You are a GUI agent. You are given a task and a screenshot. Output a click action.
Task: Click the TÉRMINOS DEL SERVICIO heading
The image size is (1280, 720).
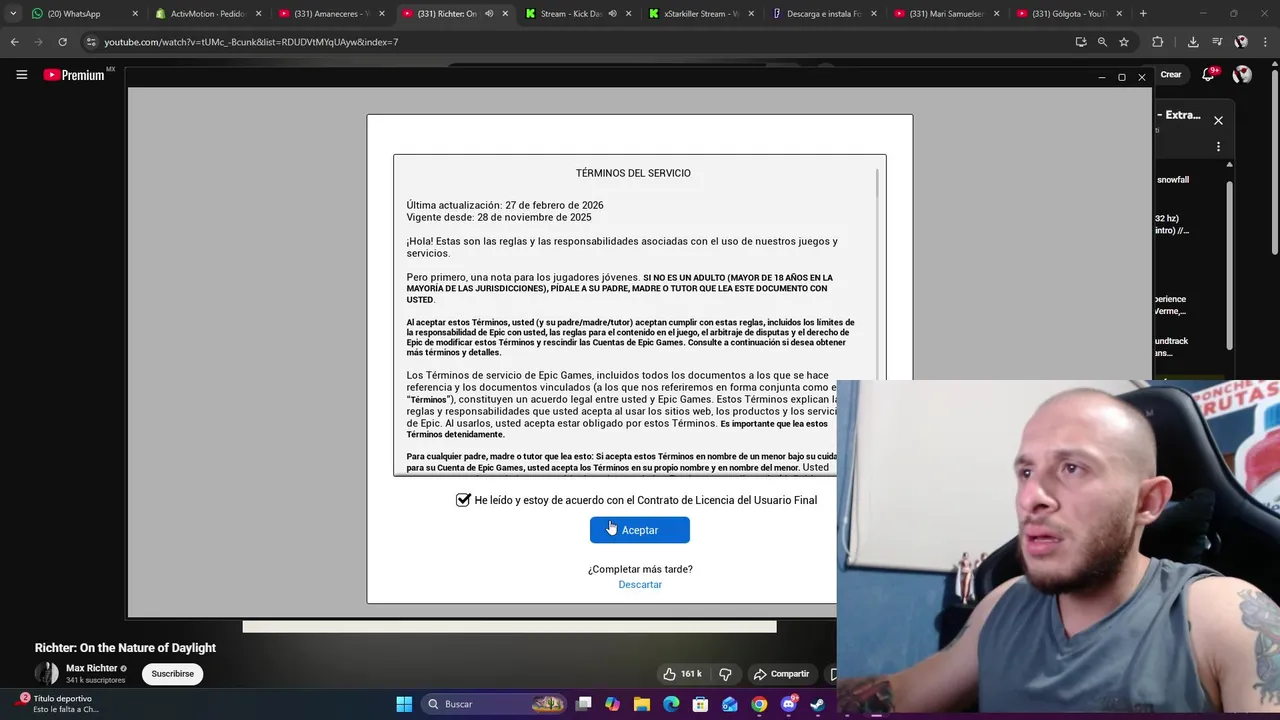click(633, 173)
